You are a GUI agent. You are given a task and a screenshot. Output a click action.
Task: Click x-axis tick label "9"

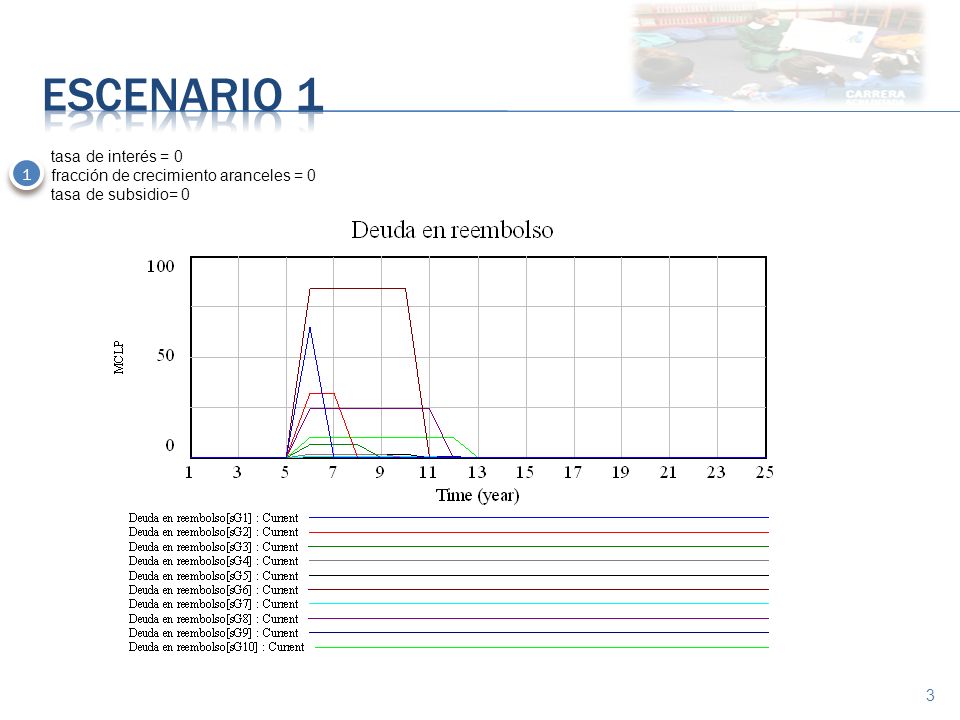[x=380, y=472]
